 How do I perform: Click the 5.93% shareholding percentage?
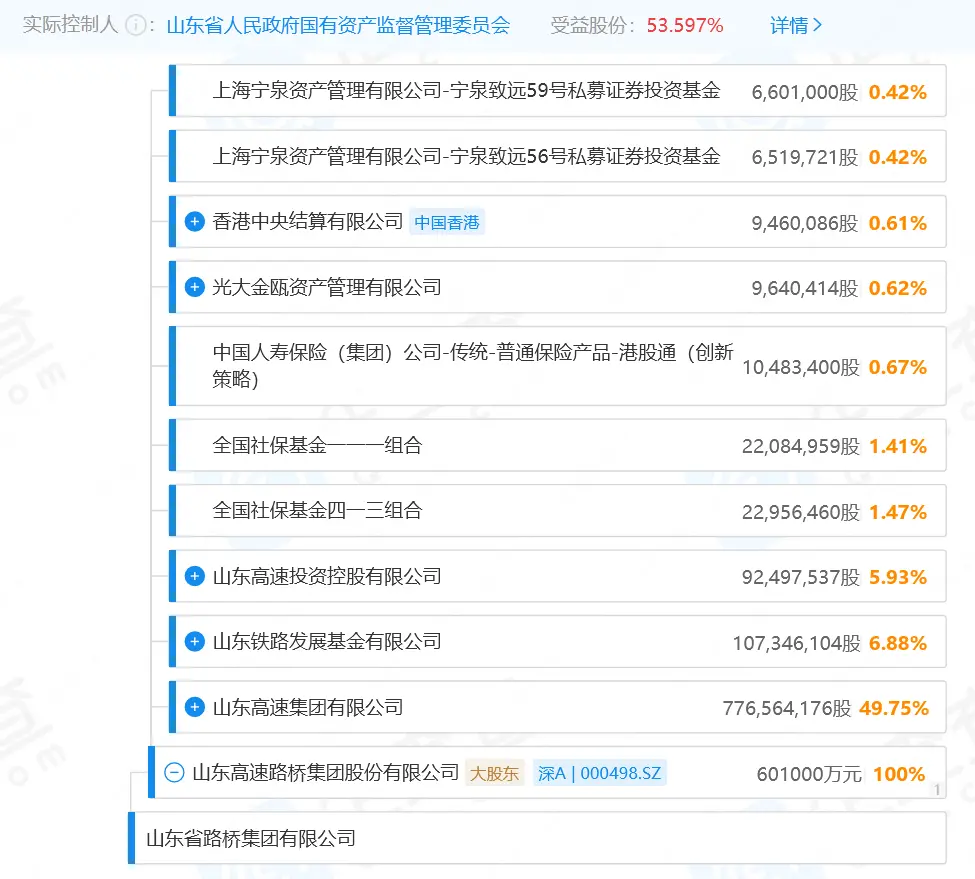(x=898, y=577)
